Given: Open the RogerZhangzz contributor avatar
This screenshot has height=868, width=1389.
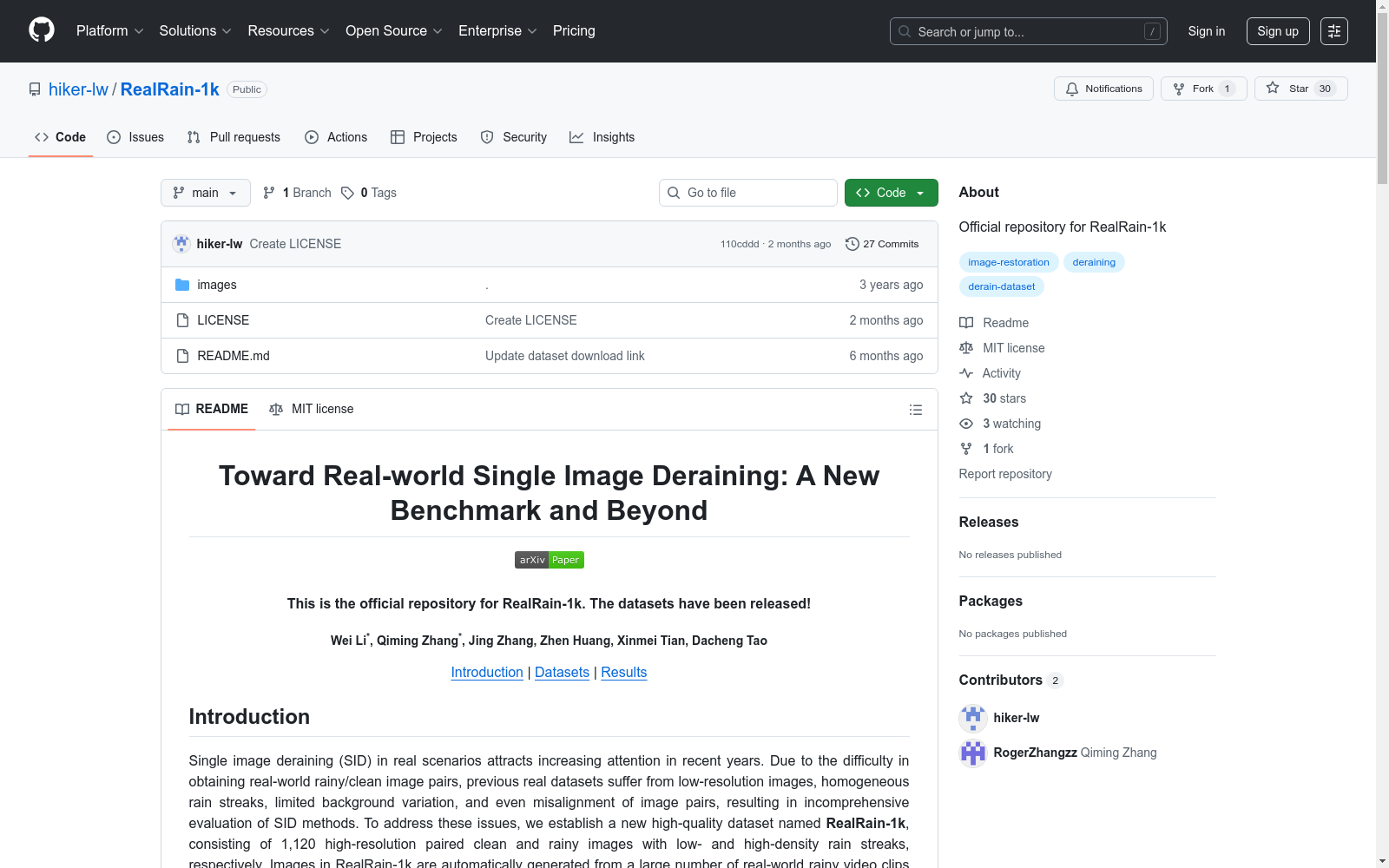Looking at the screenshot, I should coord(973,753).
